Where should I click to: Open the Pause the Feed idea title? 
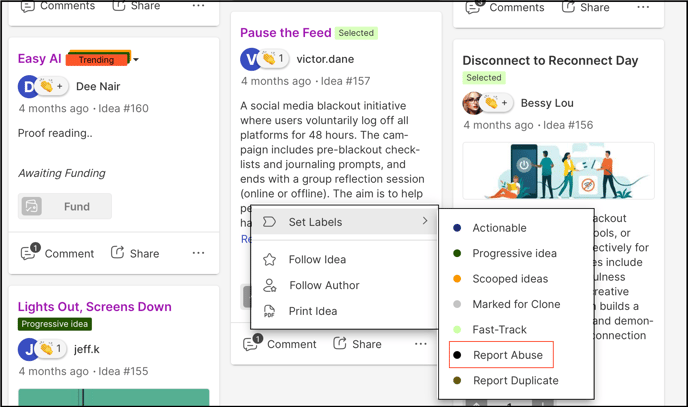click(286, 33)
